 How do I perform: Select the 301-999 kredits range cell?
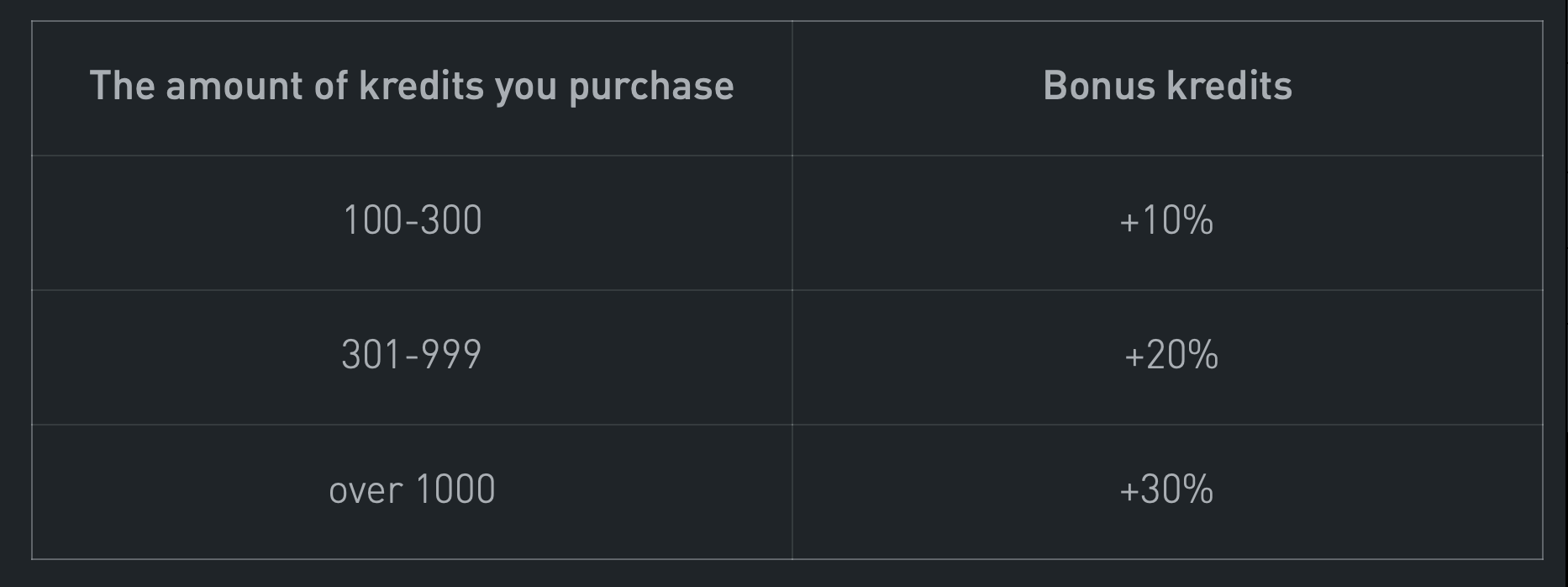click(412, 355)
